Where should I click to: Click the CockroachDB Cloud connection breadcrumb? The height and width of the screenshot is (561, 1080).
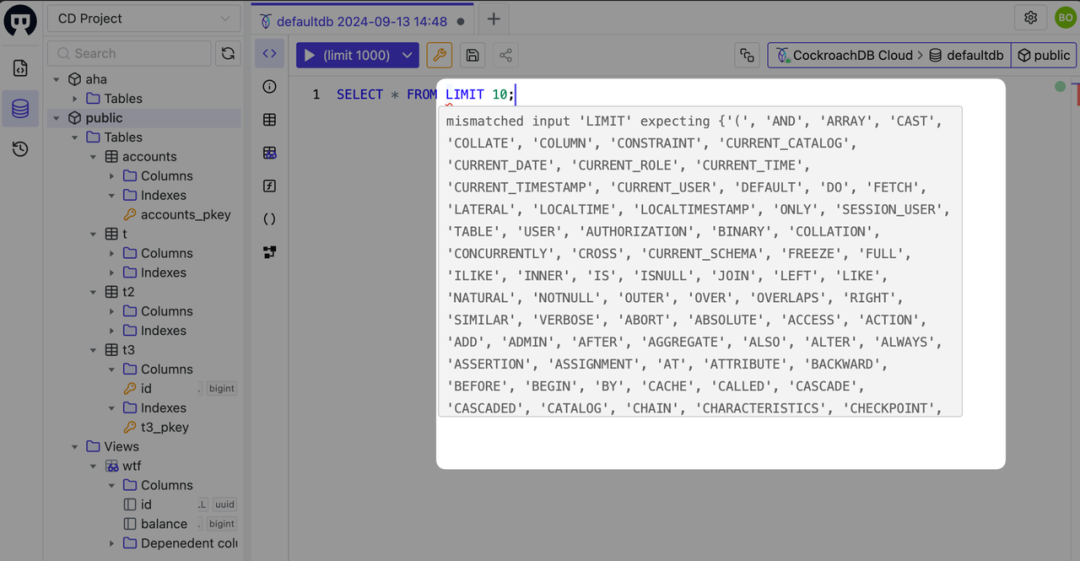pyautogui.click(x=844, y=55)
